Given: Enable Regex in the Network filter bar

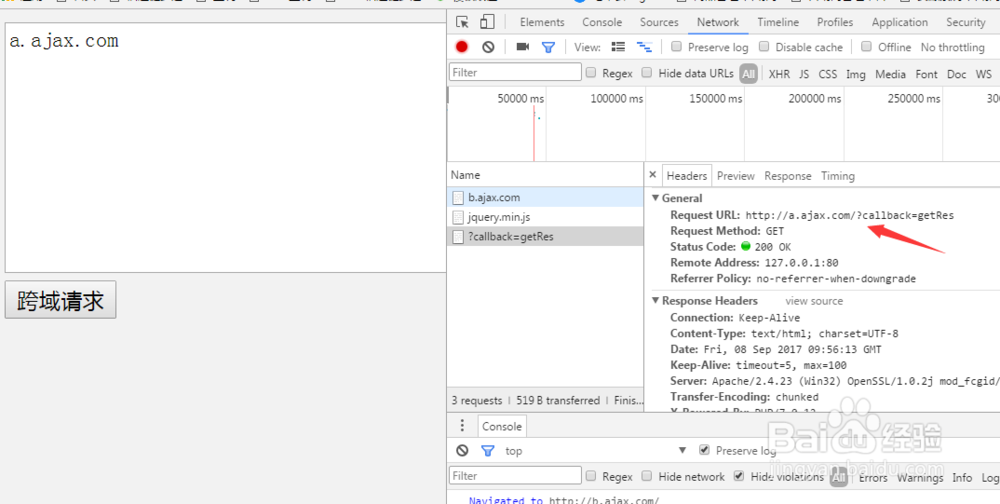Looking at the screenshot, I should pyautogui.click(x=591, y=73).
